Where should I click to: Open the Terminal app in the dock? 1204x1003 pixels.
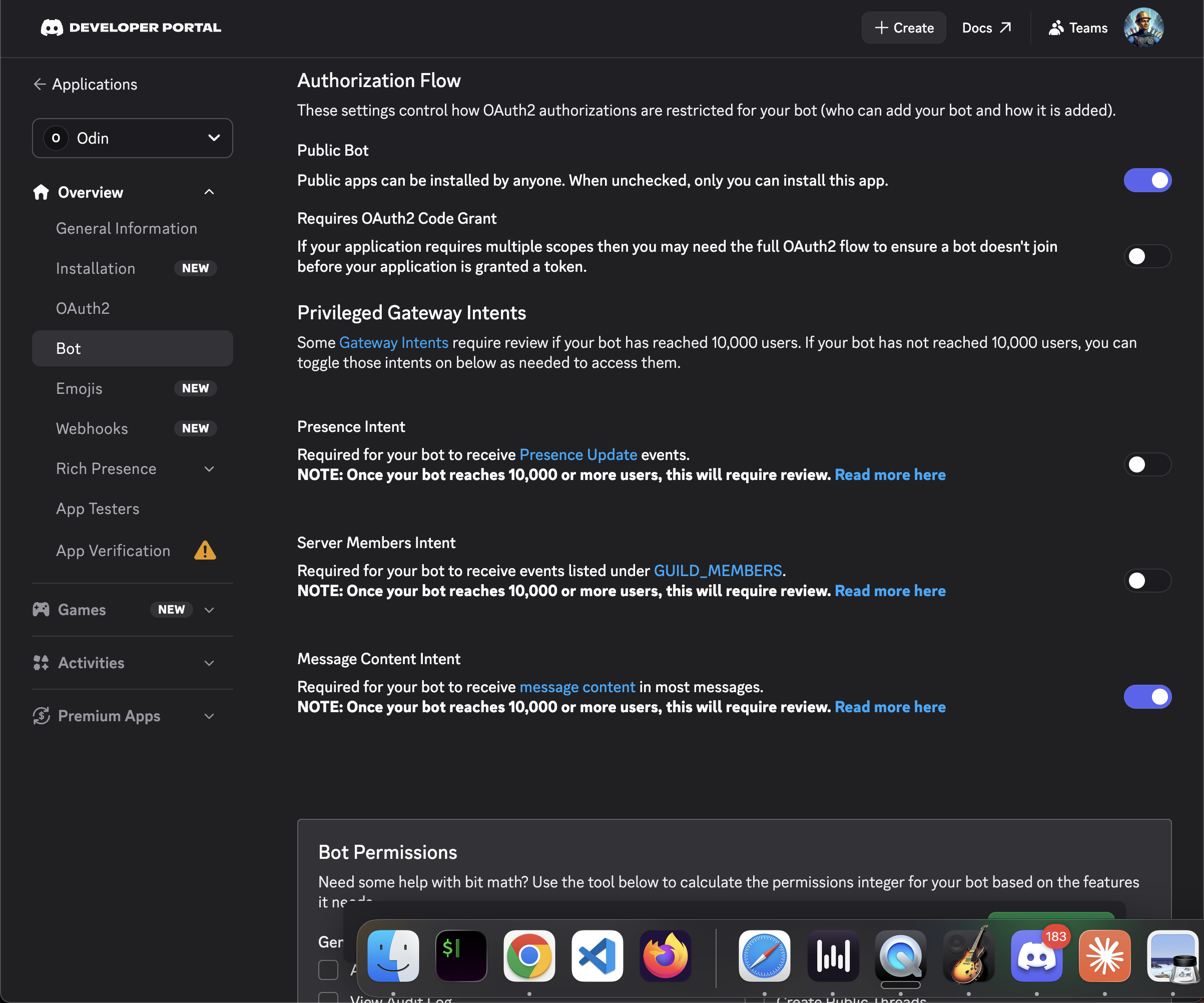461,955
